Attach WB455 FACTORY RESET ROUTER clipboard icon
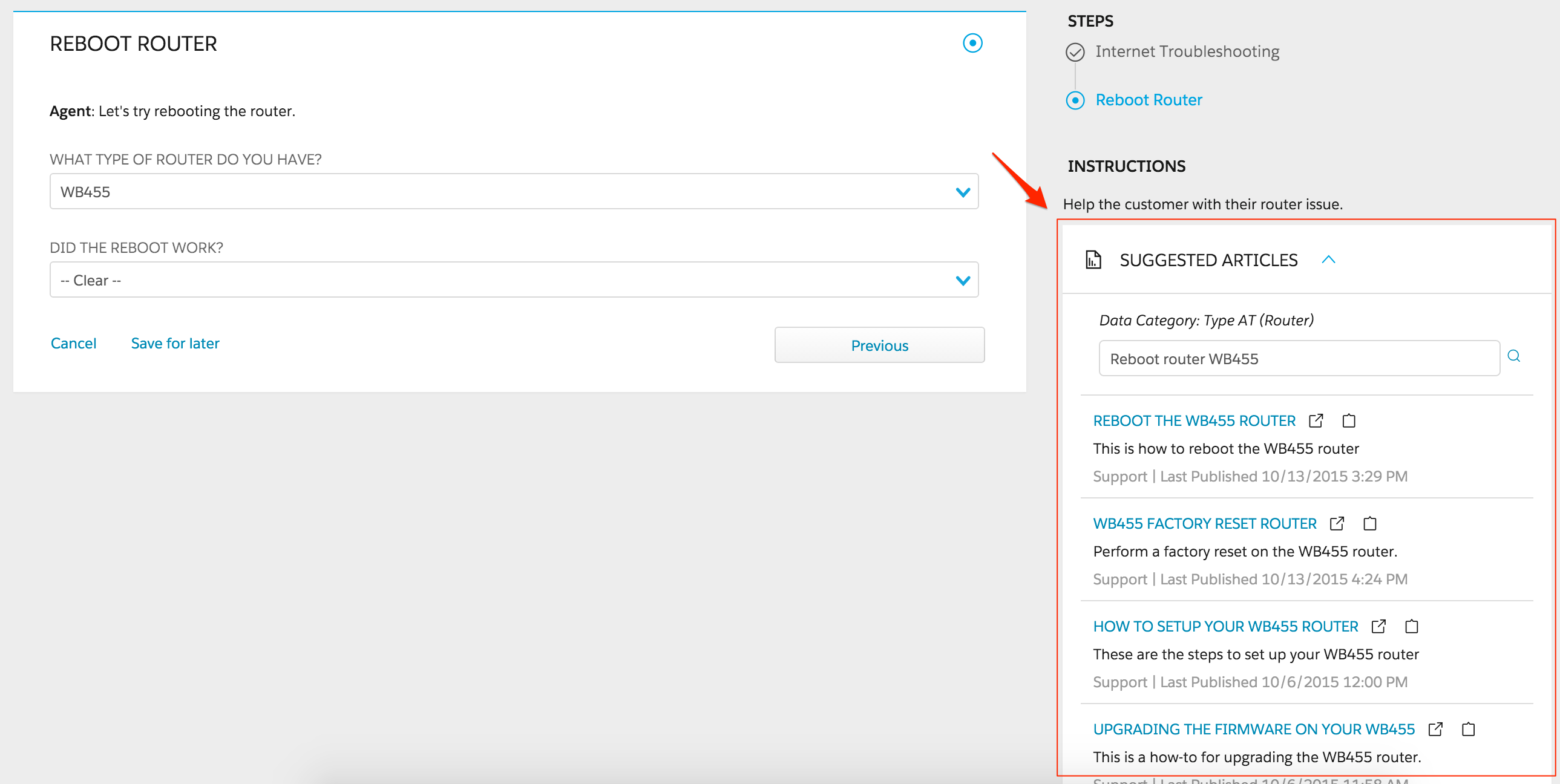 (x=1370, y=524)
